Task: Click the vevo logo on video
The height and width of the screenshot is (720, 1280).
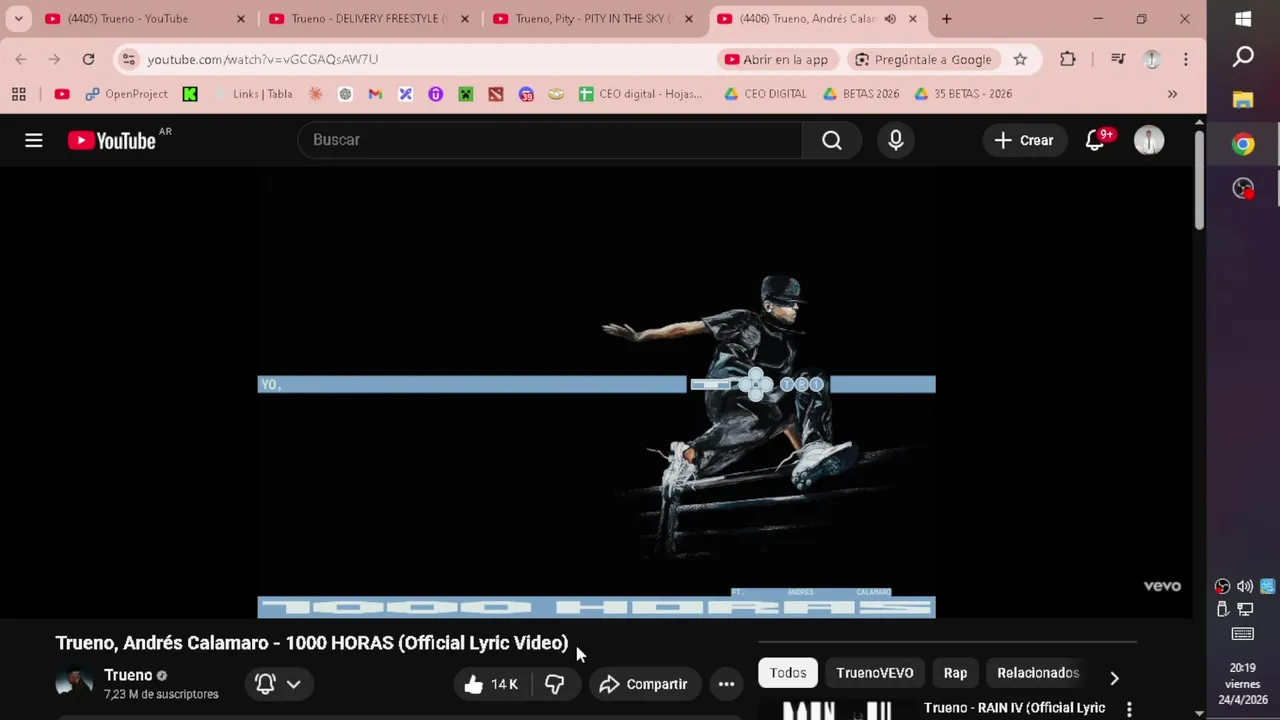Action: click(1162, 586)
